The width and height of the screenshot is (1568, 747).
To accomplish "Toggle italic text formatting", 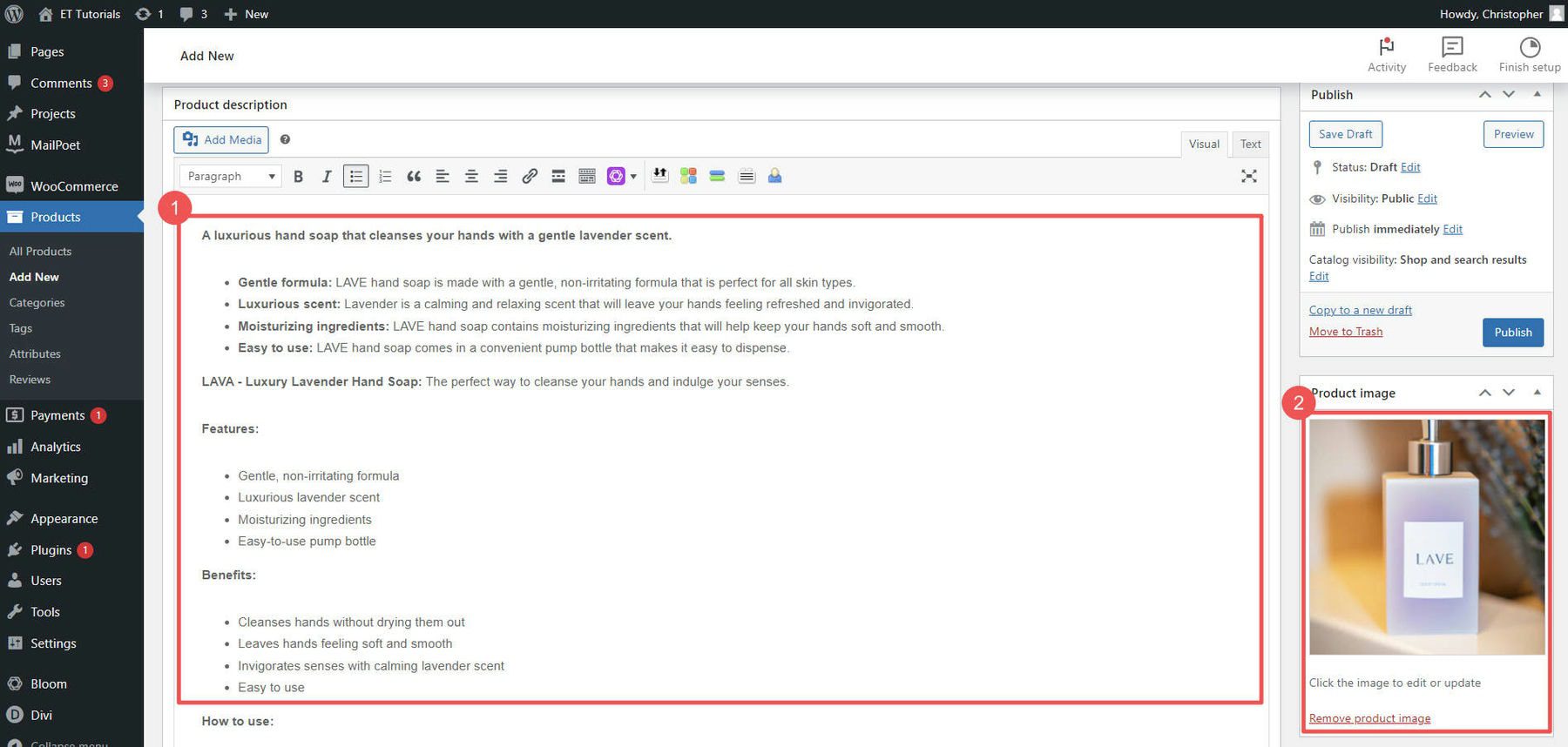I will click(327, 177).
